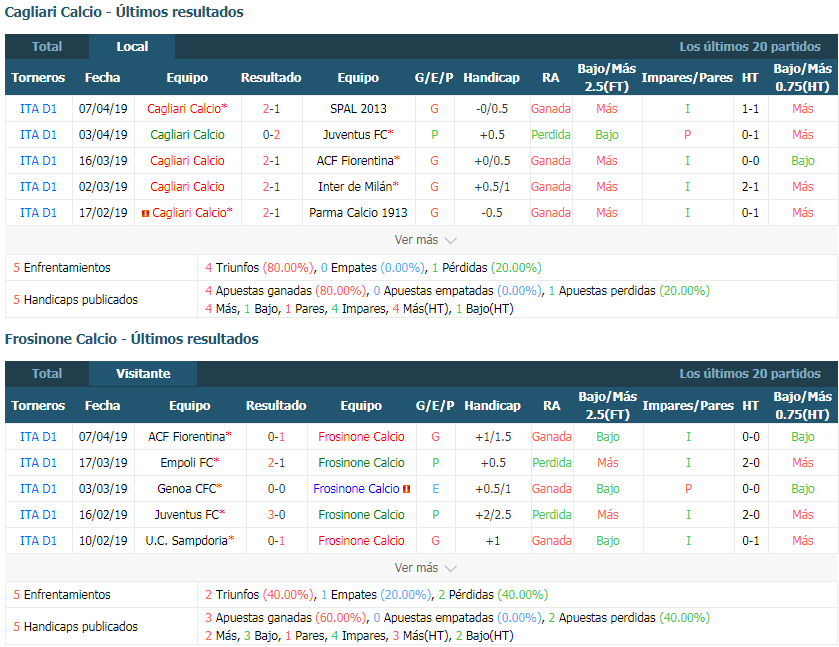The height and width of the screenshot is (647, 839).
Task: Click the handicap +1 in the Sampdoria row
Action: click(x=493, y=541)
